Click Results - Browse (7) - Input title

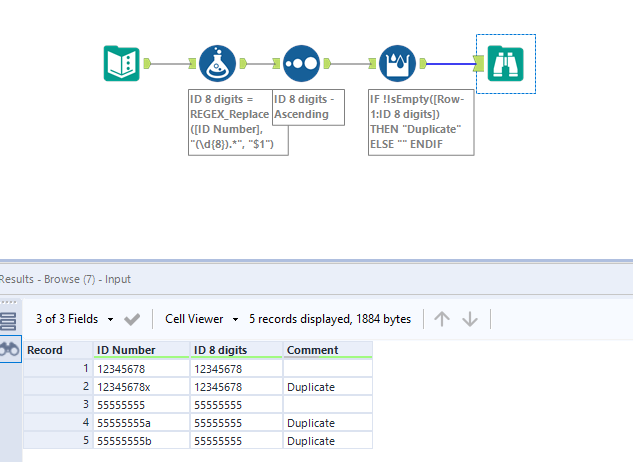click(x=65, y=279)
